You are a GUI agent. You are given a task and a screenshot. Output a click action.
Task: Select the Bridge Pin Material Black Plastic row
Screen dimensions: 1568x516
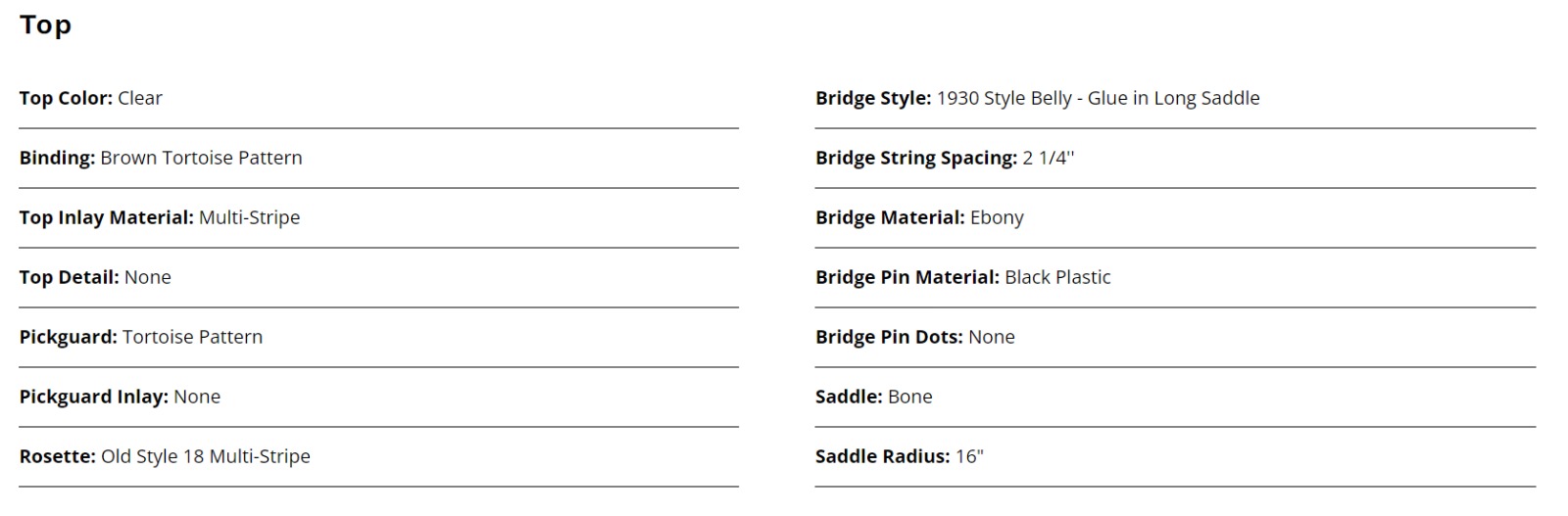pos(1175,277)
